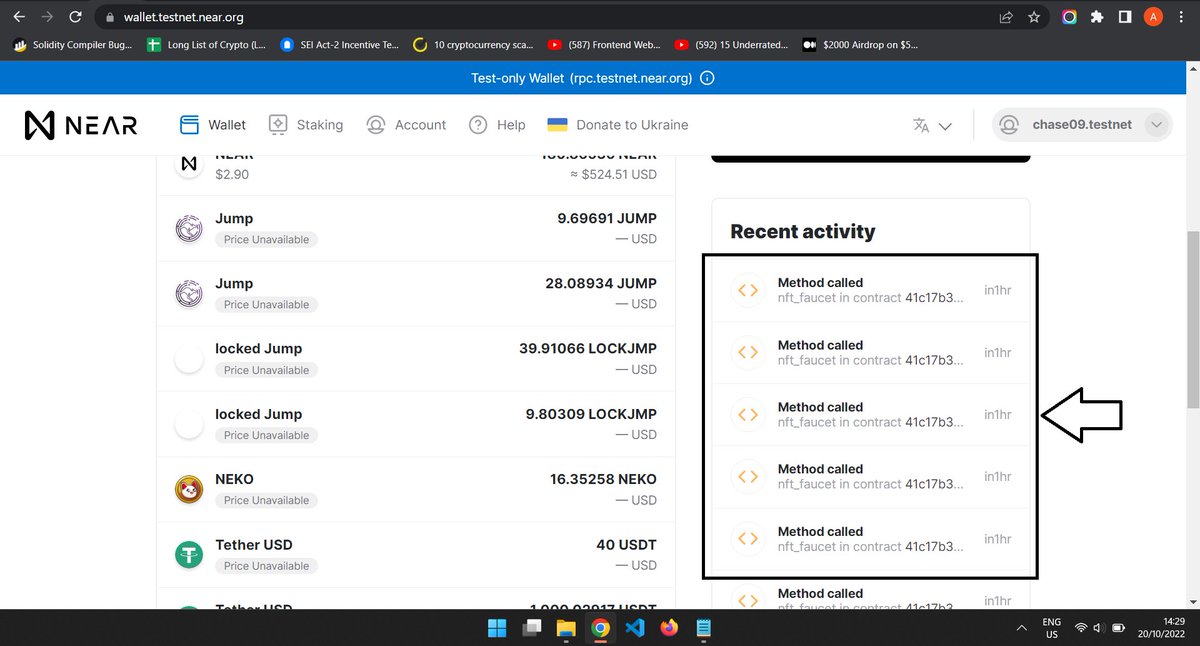The image size is (1200, 646).
Task: Open (592) 15 Underrated YouTube bookmark
Action: tap(731, 45)
